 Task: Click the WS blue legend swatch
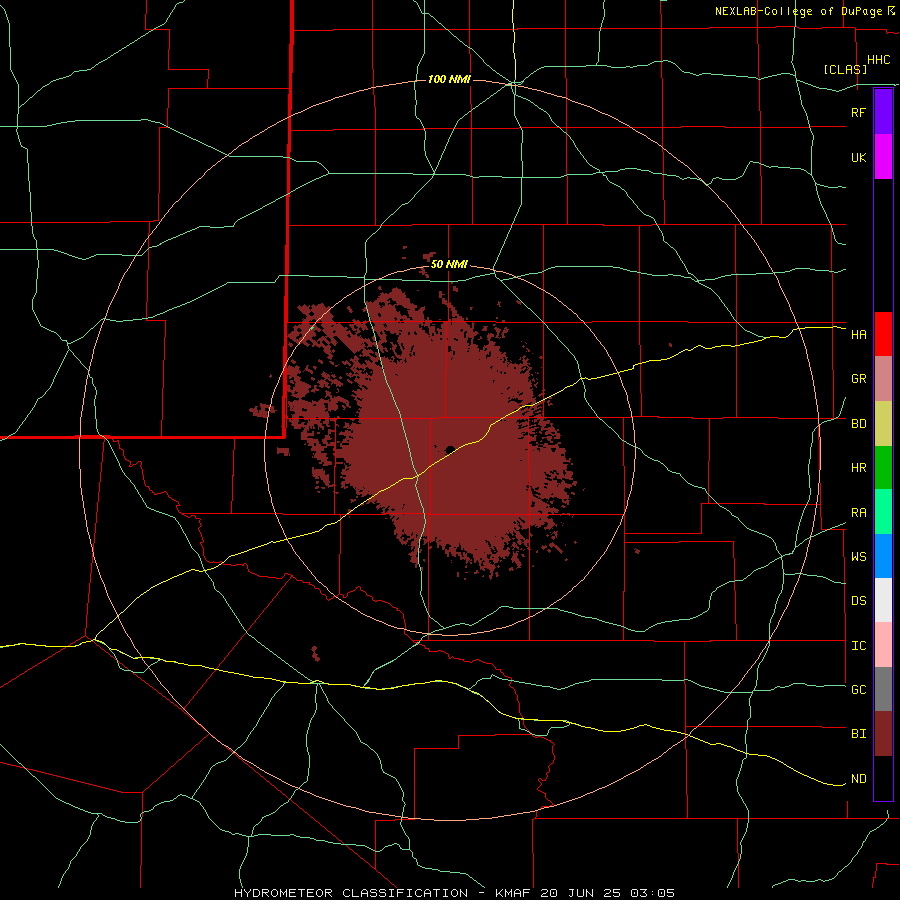(x=883, y=556)
